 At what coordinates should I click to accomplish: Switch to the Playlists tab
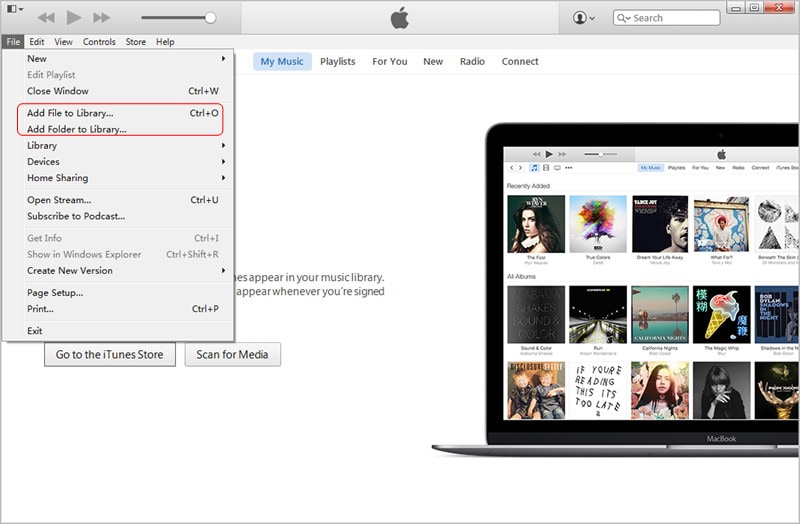click(338, 62)
